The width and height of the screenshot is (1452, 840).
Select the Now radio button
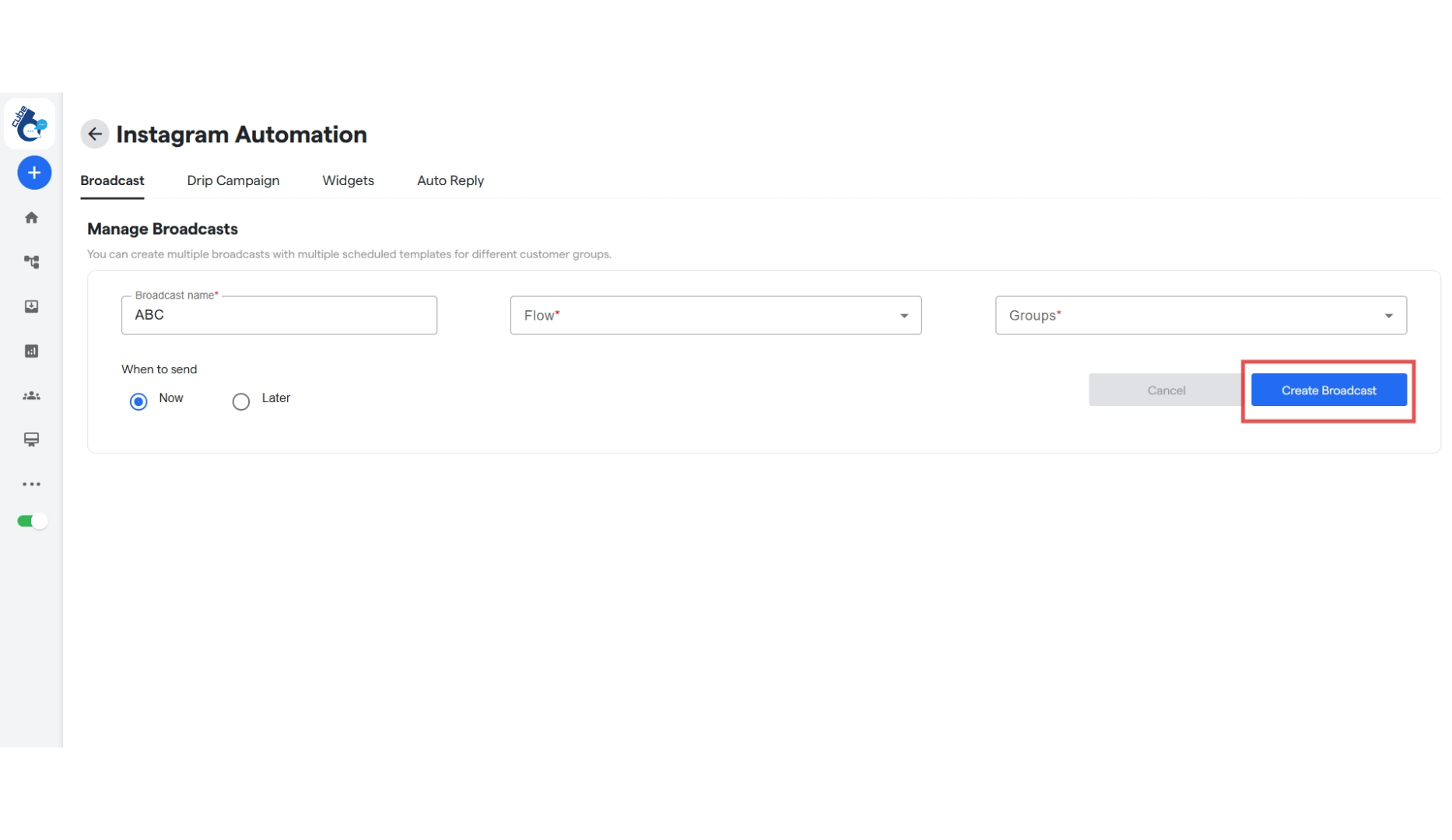point(139,401)
